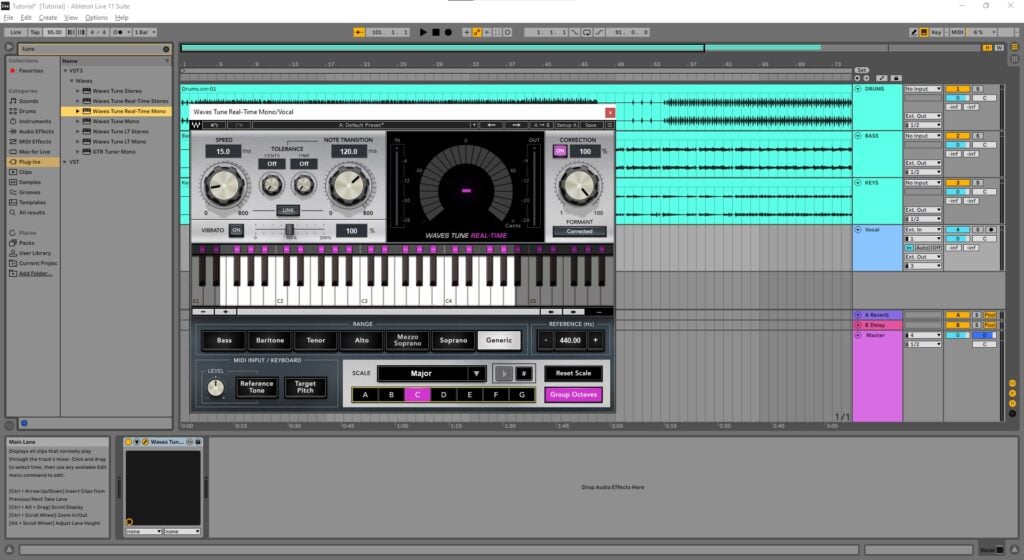Screen dimensions: 1024x560
Task: Select the Tenor range button
Action: pyautogui.click(x=315, y=340)
